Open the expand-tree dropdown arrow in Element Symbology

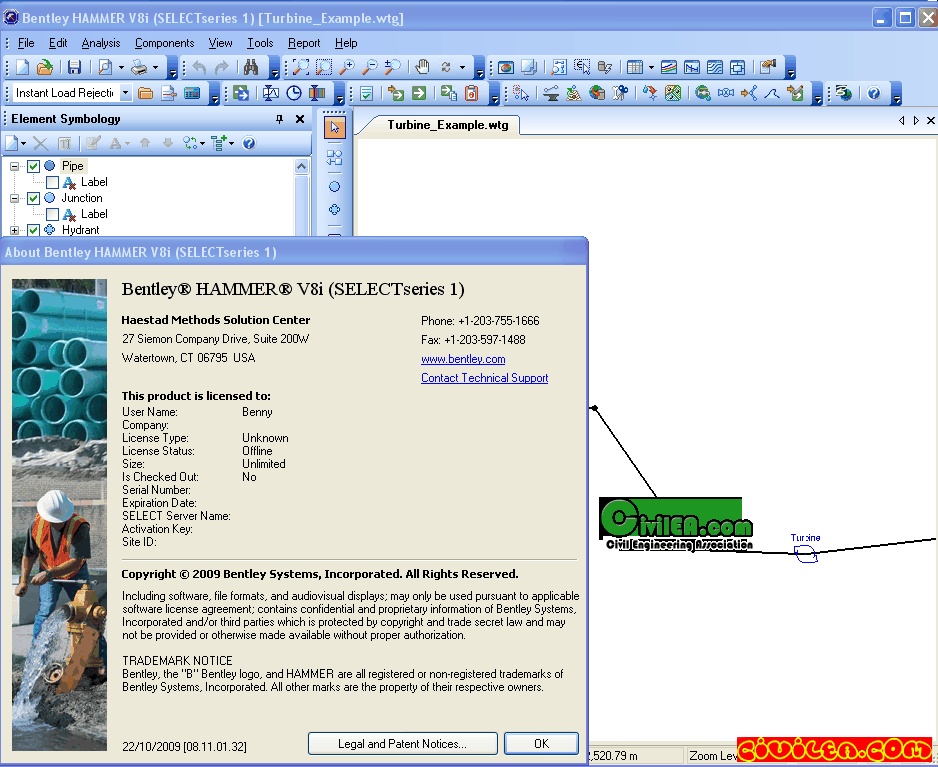point(232,143)
